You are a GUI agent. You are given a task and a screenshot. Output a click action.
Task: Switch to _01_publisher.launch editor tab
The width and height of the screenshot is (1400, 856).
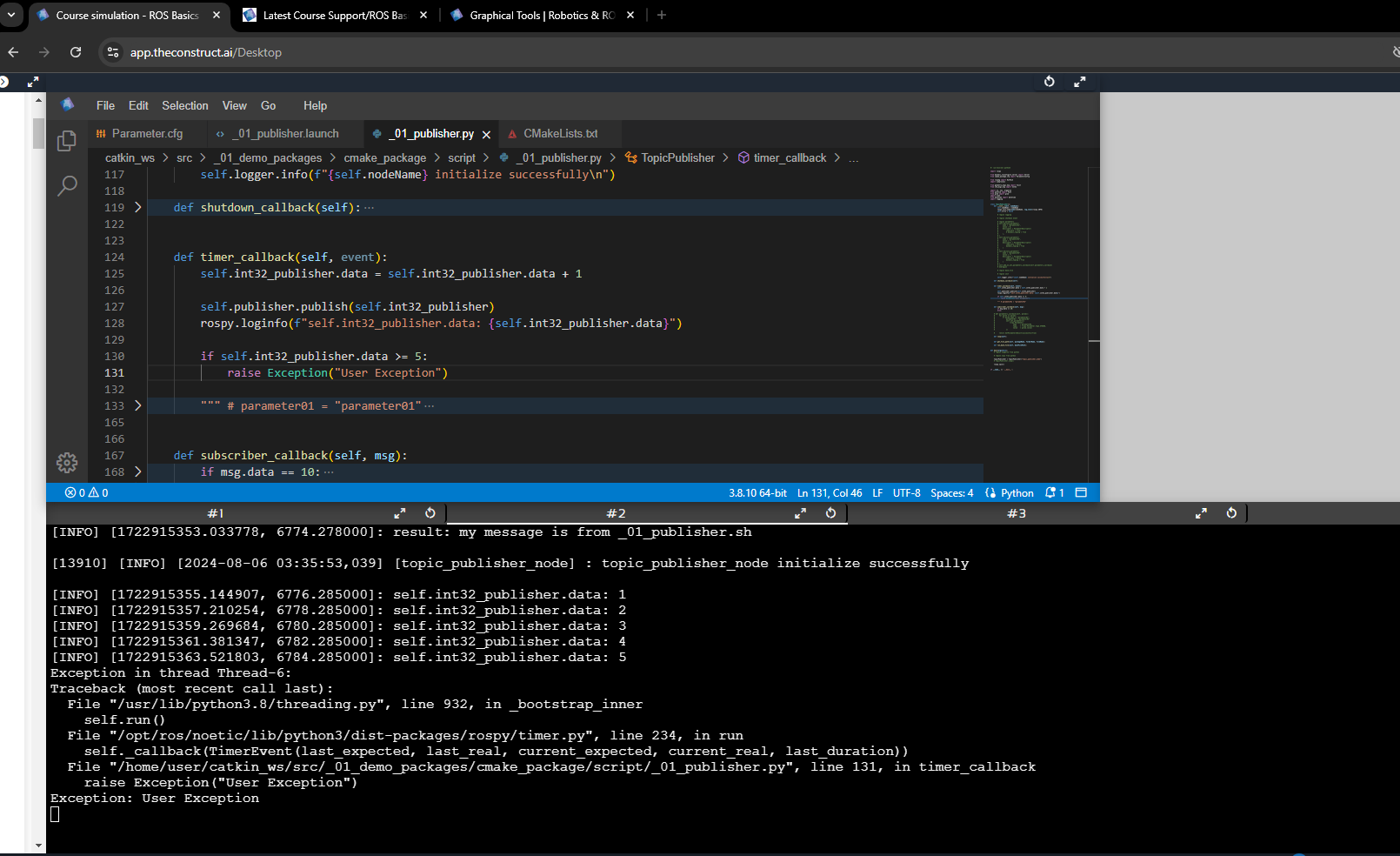[286, 134]
